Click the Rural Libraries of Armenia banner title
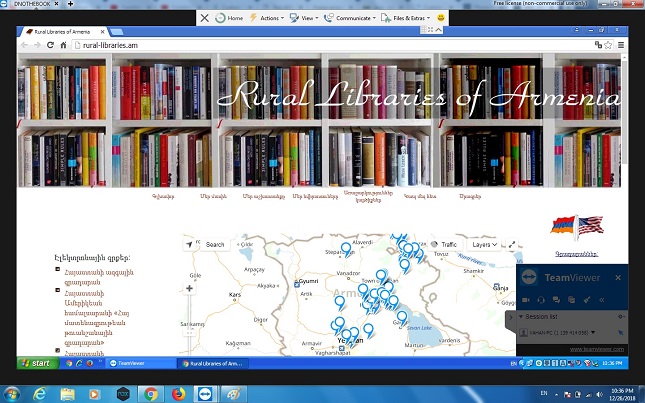The width and height of the screenshot is (645, 403). 418,95
